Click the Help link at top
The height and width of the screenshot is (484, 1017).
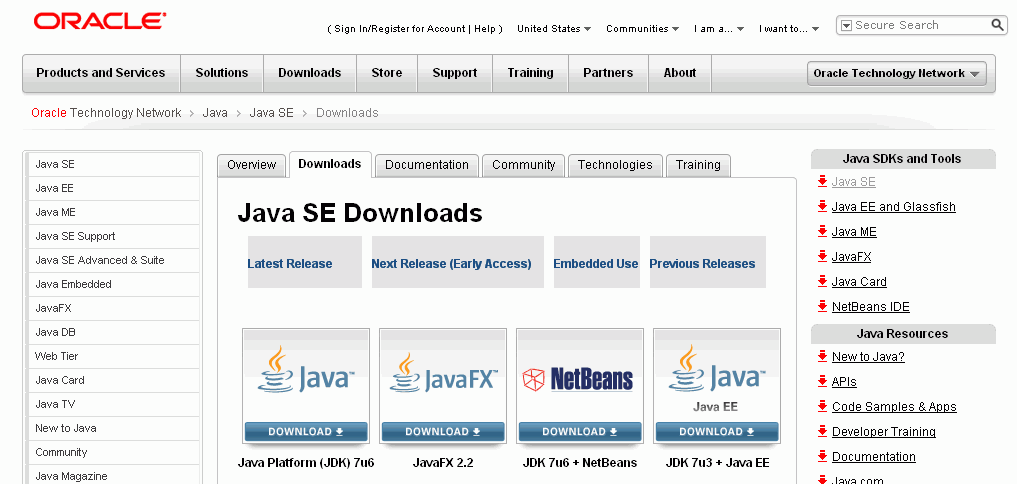click(485, 29)
